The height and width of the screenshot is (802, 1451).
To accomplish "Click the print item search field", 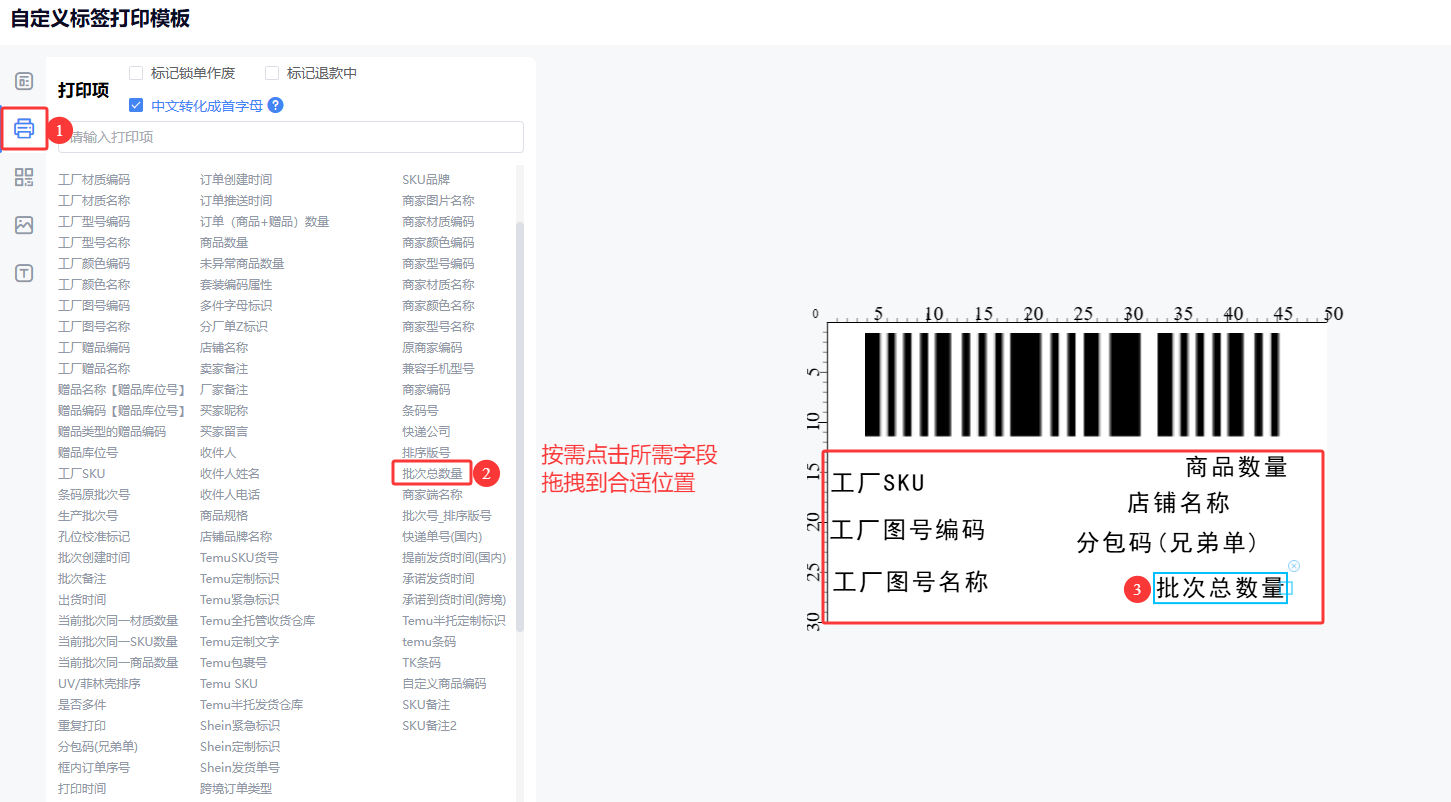I will coord(291,137).
